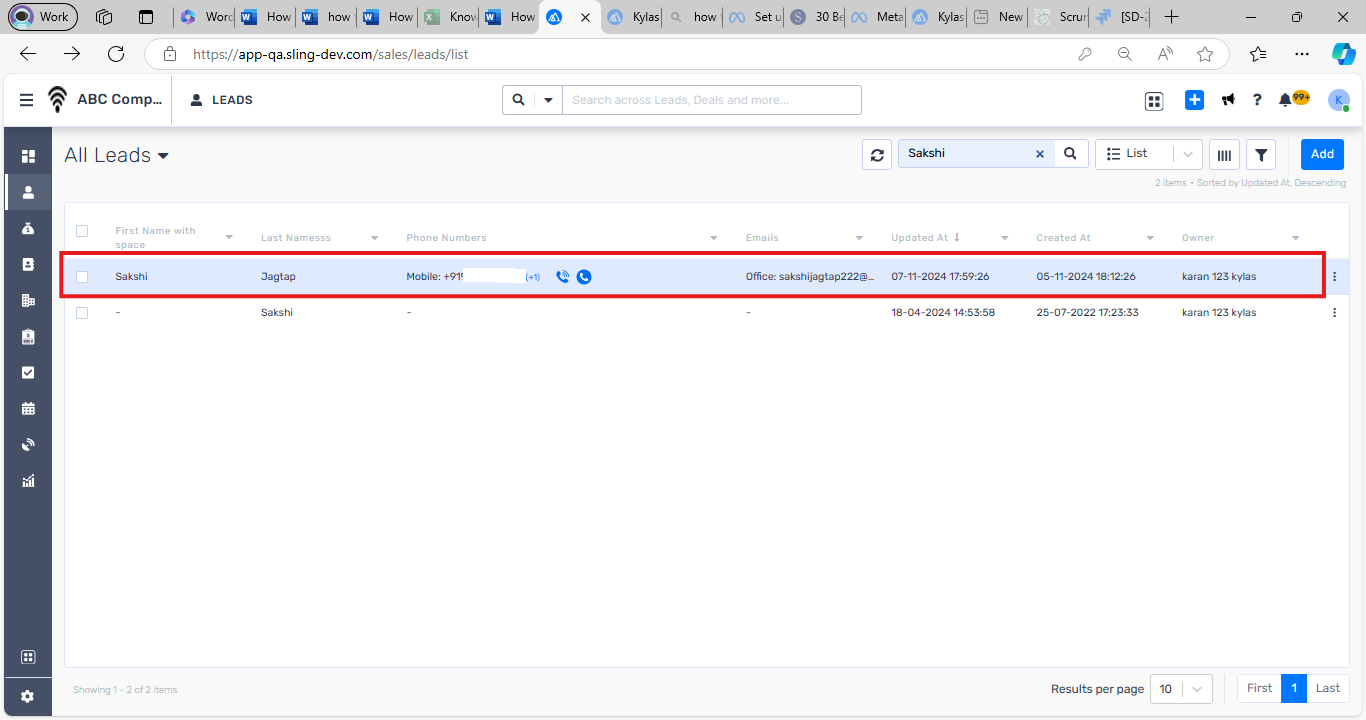1366x720 pixels.
Task: Open the megaphone announcements icon
Action: point(1228,100)
